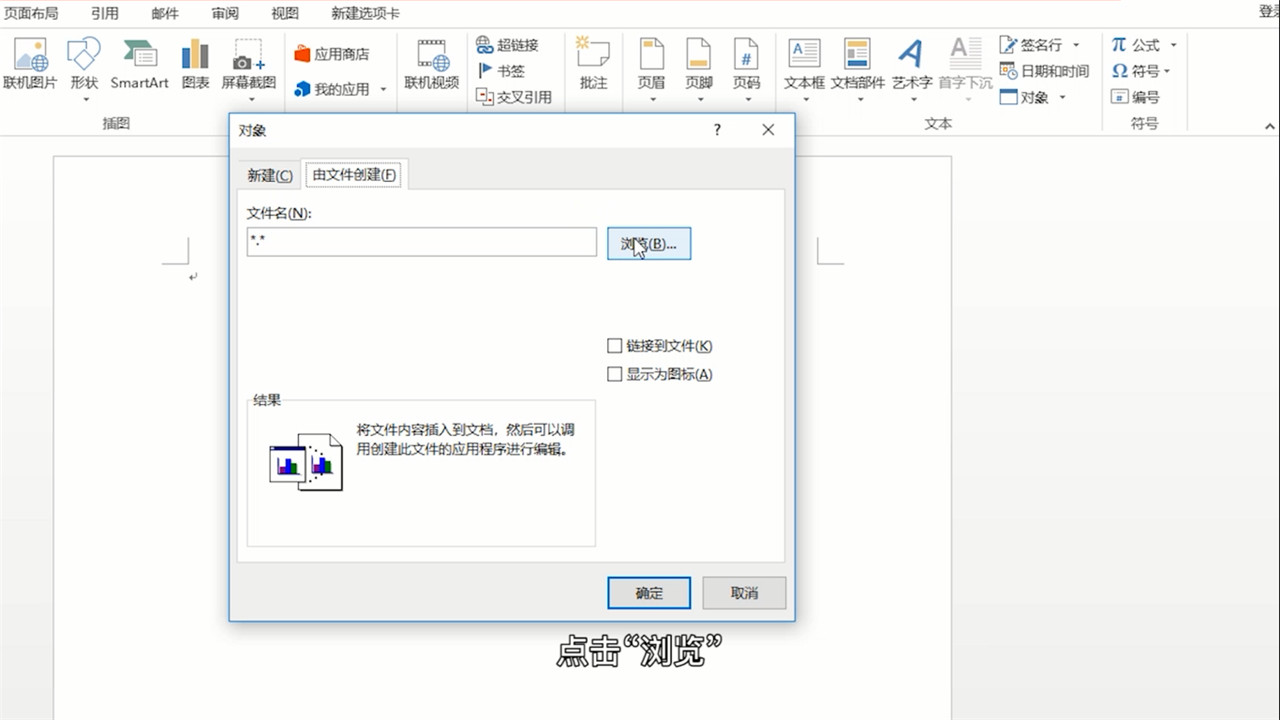This screenshot has height=720, width=1280.
Task: Expand the Quick Parts (文档部件) arrow
Action: click(x=859, y=99)
